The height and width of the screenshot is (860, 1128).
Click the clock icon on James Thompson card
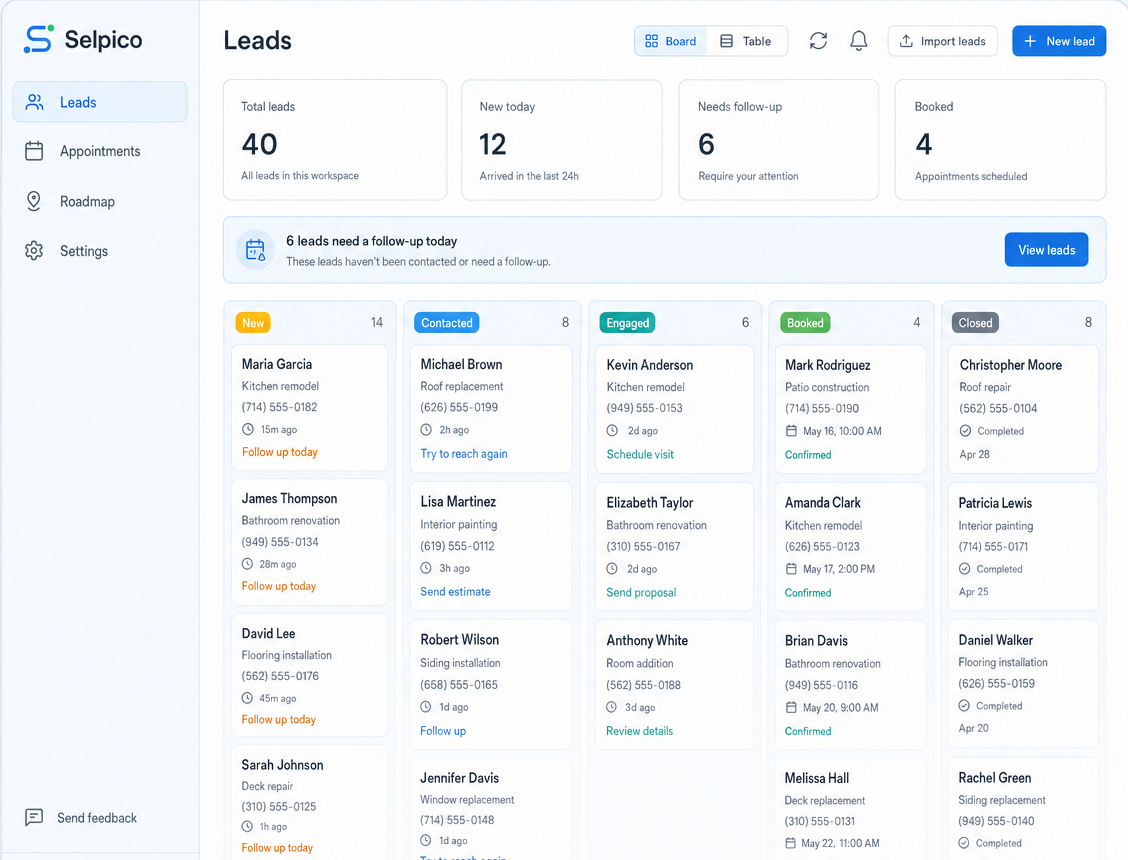pos(247,563)
